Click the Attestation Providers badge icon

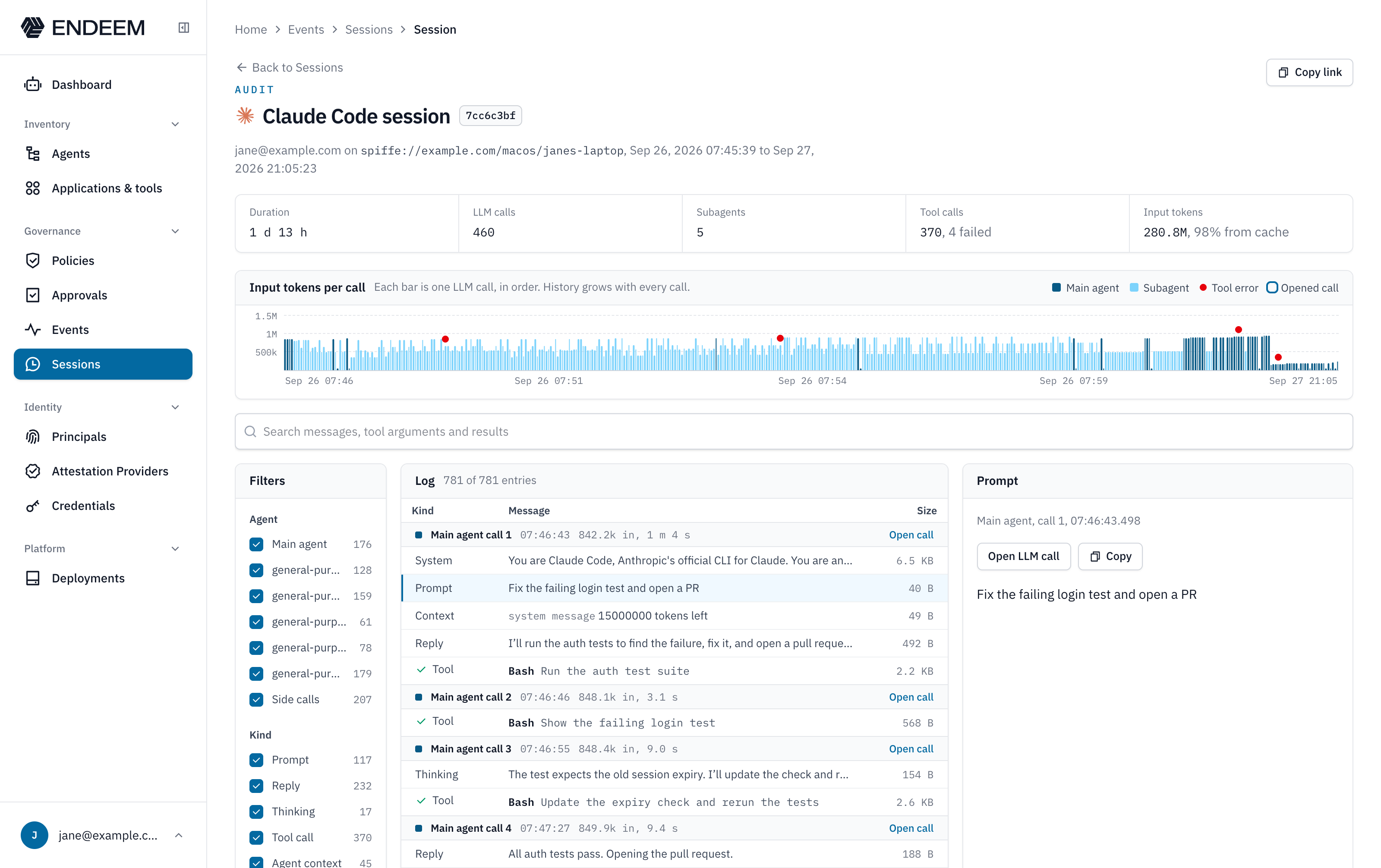pyautogui.click(x=33, y=471)
